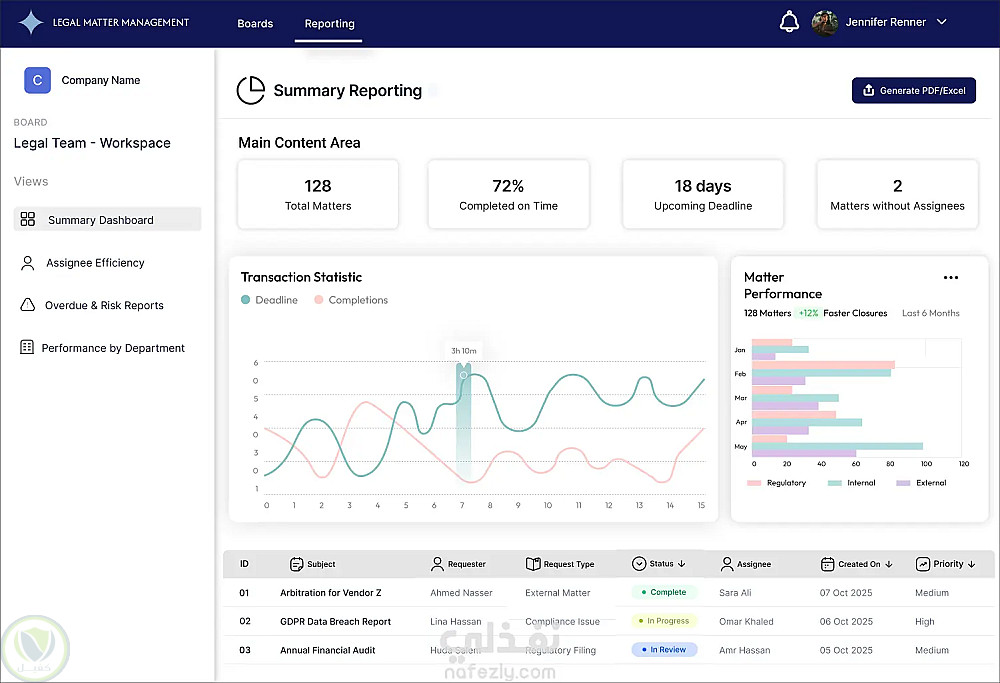Click the Company Name C avatar
The image size is (1000, 683).
38,80
